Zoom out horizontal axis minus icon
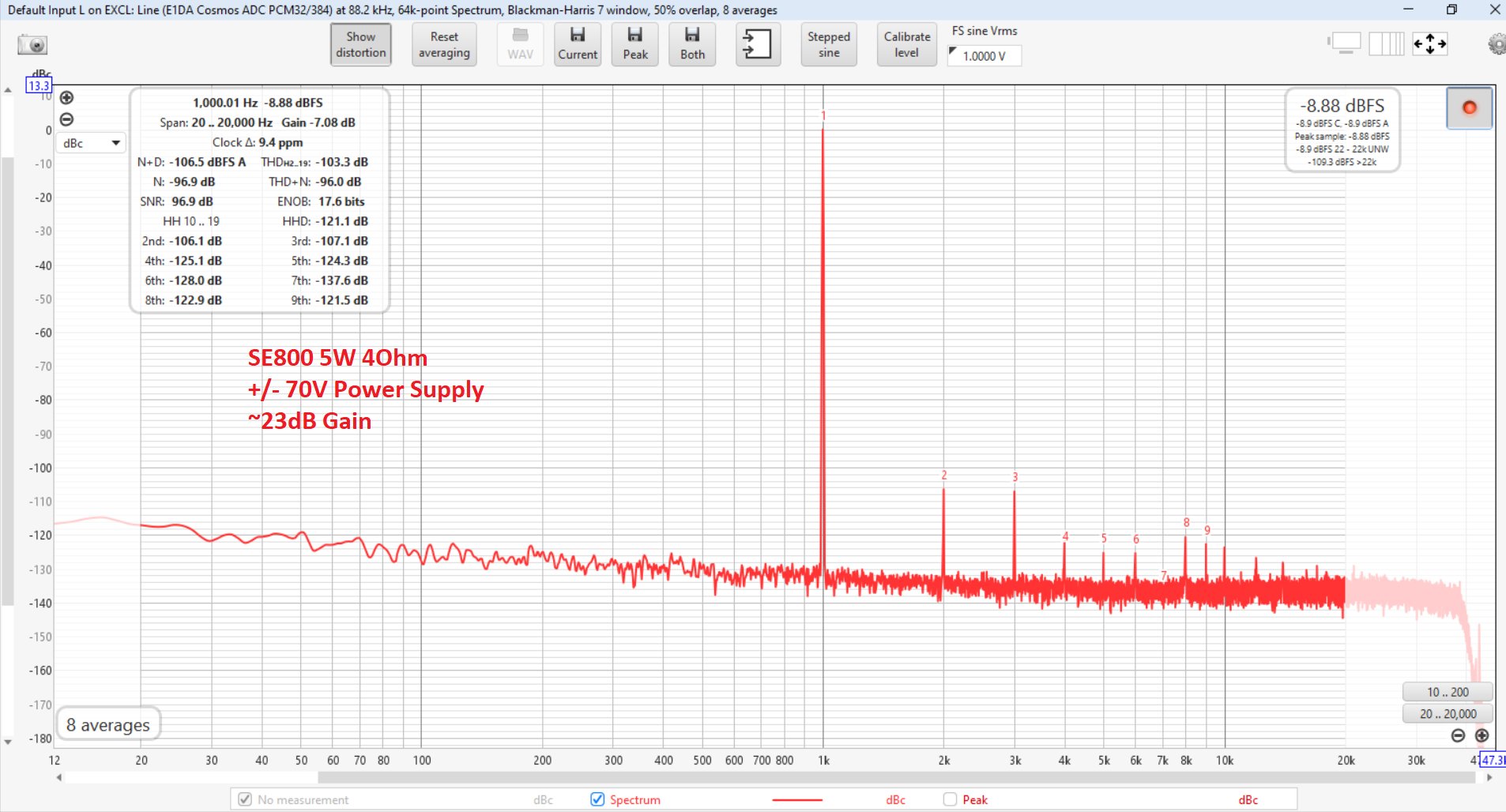The image size is (1506, 812). tap(1459, 735)
